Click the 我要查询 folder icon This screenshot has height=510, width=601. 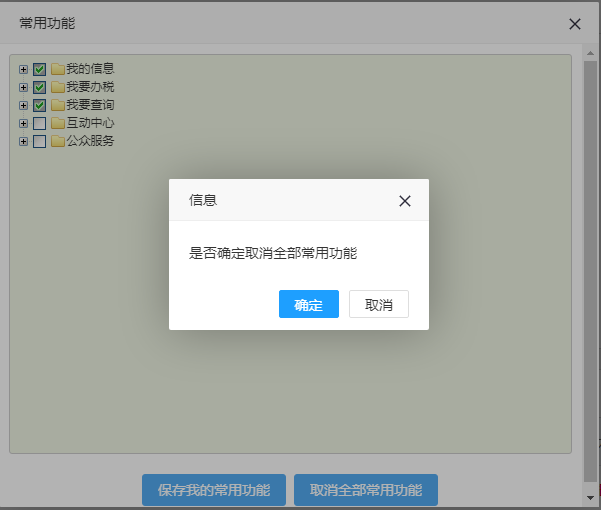(57, 105)
